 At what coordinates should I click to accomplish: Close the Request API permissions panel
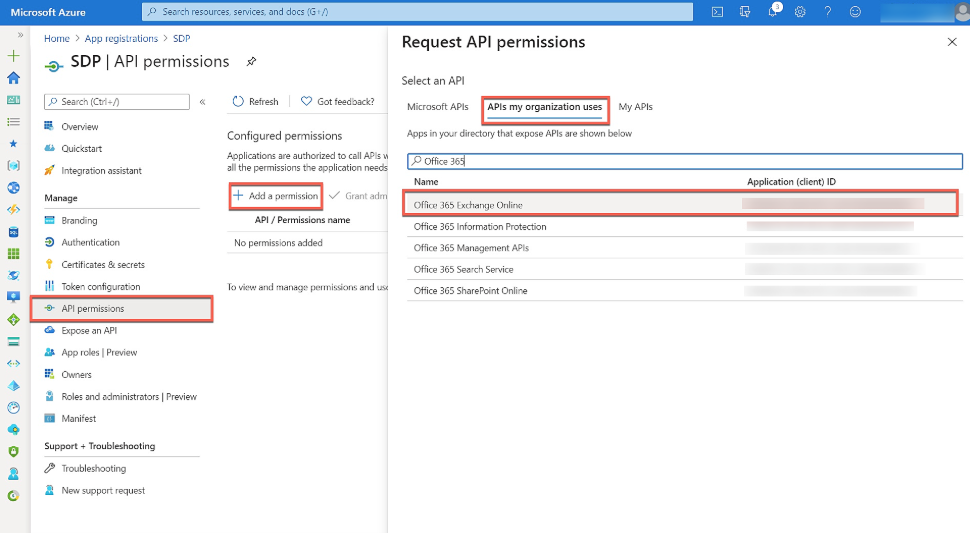coord(951,42)
